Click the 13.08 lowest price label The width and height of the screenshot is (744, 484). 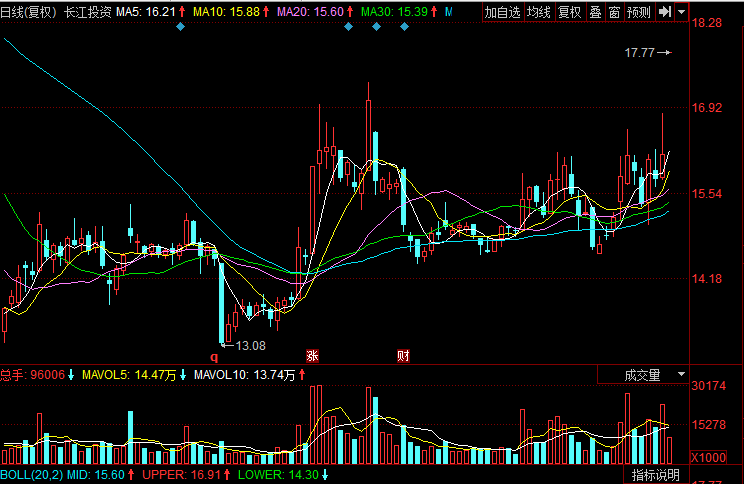pyautogui.click(x=251, y=346)
